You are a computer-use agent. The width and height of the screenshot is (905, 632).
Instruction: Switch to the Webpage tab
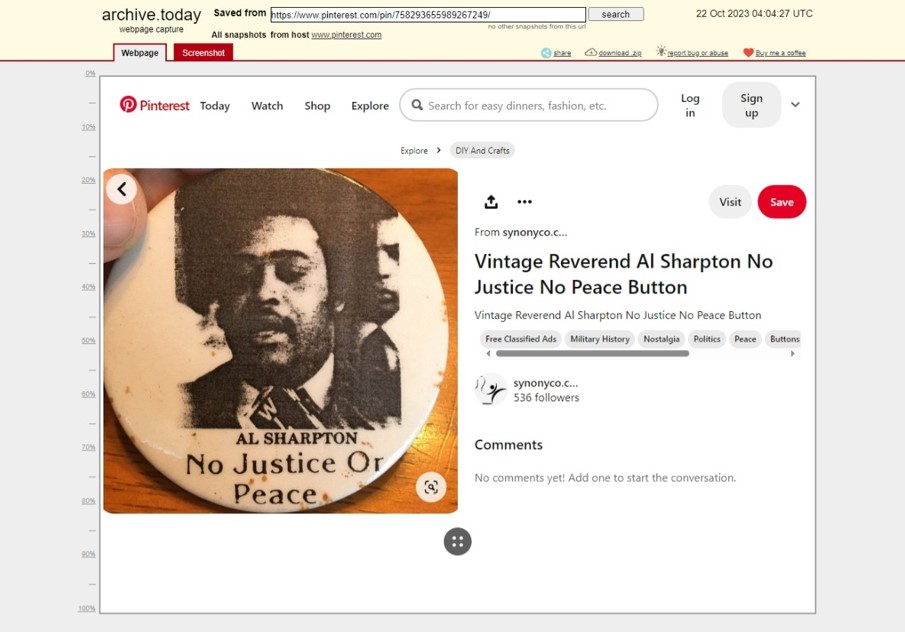point(140,53)
